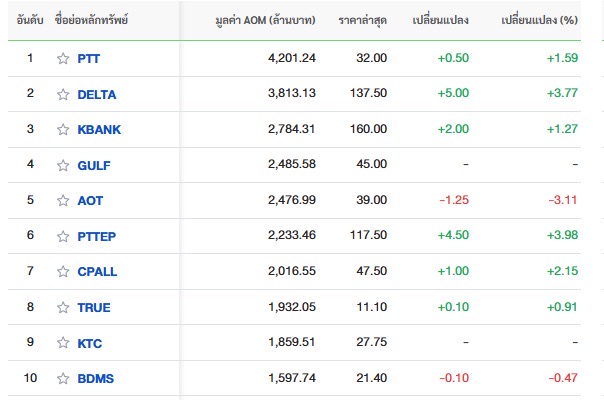Open the KBANK stock page

(99, 129)
